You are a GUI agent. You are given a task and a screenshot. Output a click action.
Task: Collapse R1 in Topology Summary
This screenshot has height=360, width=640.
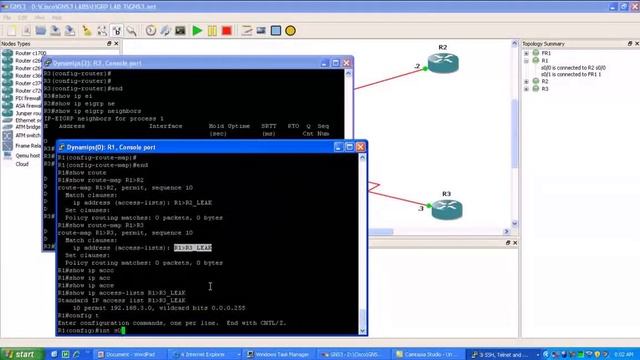(x=527, y=61)
